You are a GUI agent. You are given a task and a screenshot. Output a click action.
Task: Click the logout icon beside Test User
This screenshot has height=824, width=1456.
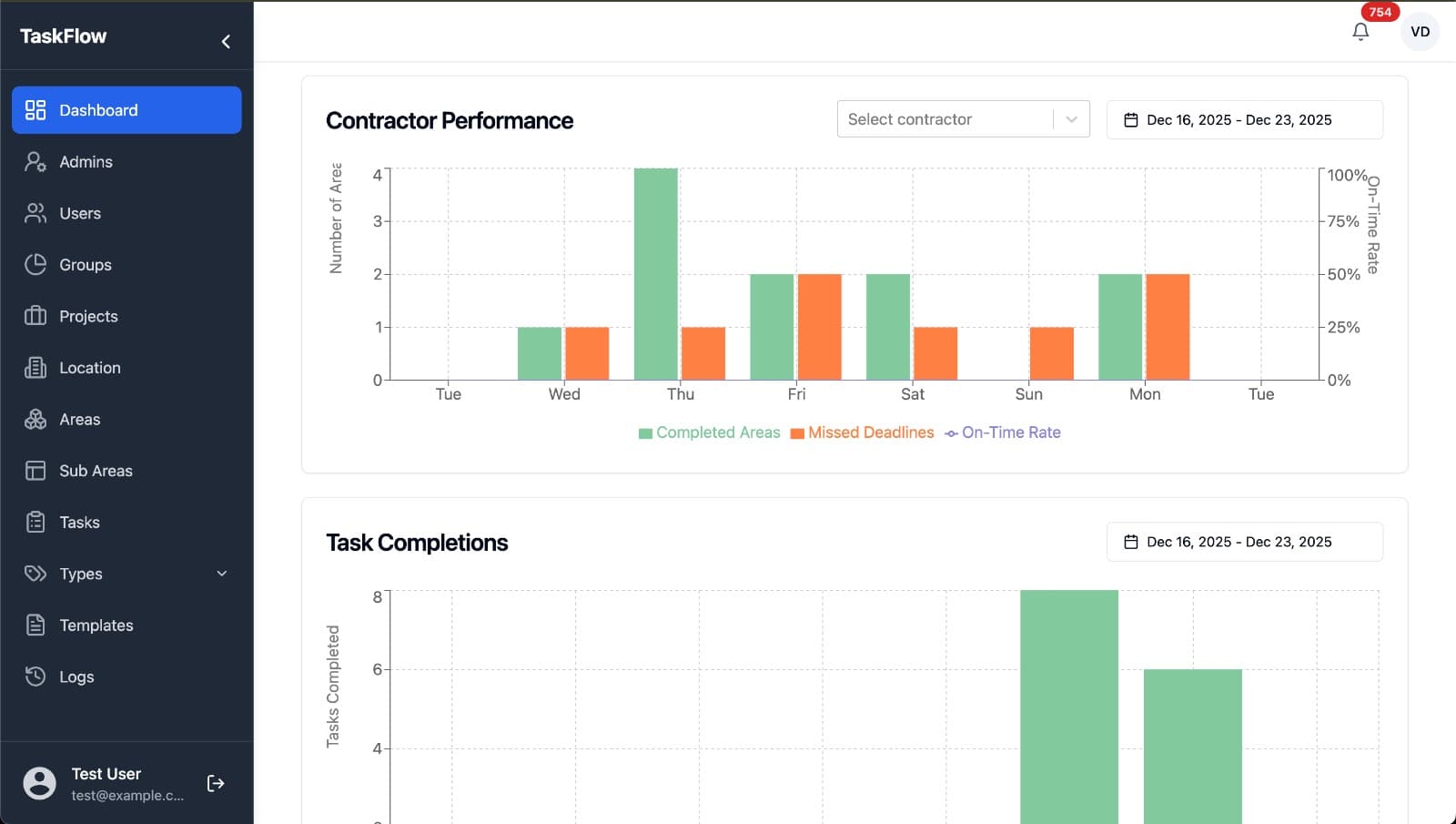(x=216, y=783)
